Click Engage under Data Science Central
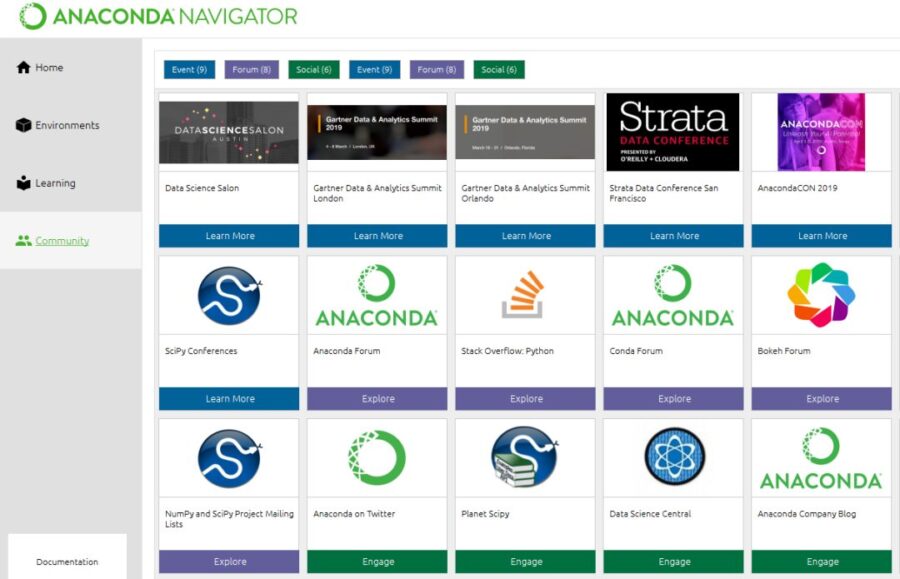Viewport: 900px width, 579px height. click(673, 562)
